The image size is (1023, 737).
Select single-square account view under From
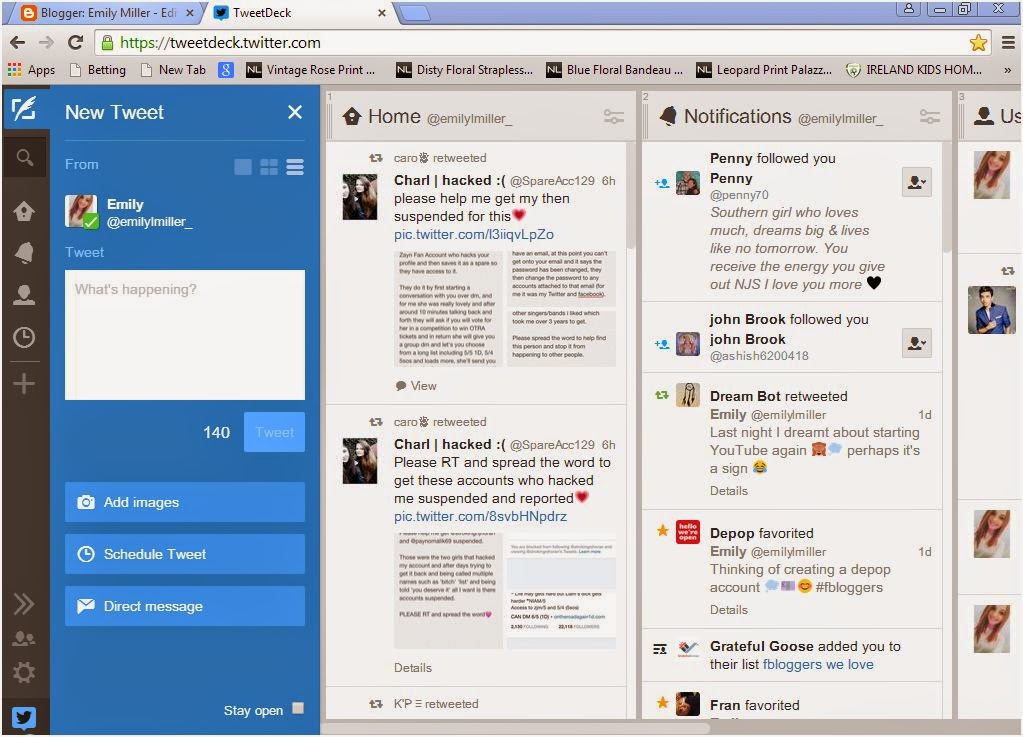coord(243,167)
